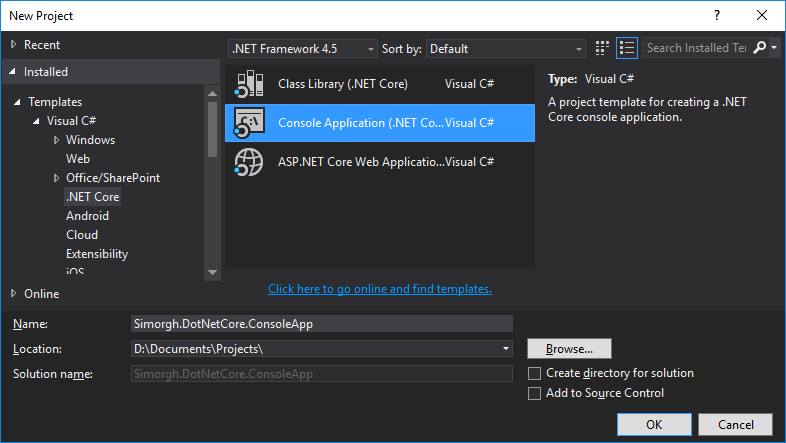Click the Browse... button

click(569, 348)
